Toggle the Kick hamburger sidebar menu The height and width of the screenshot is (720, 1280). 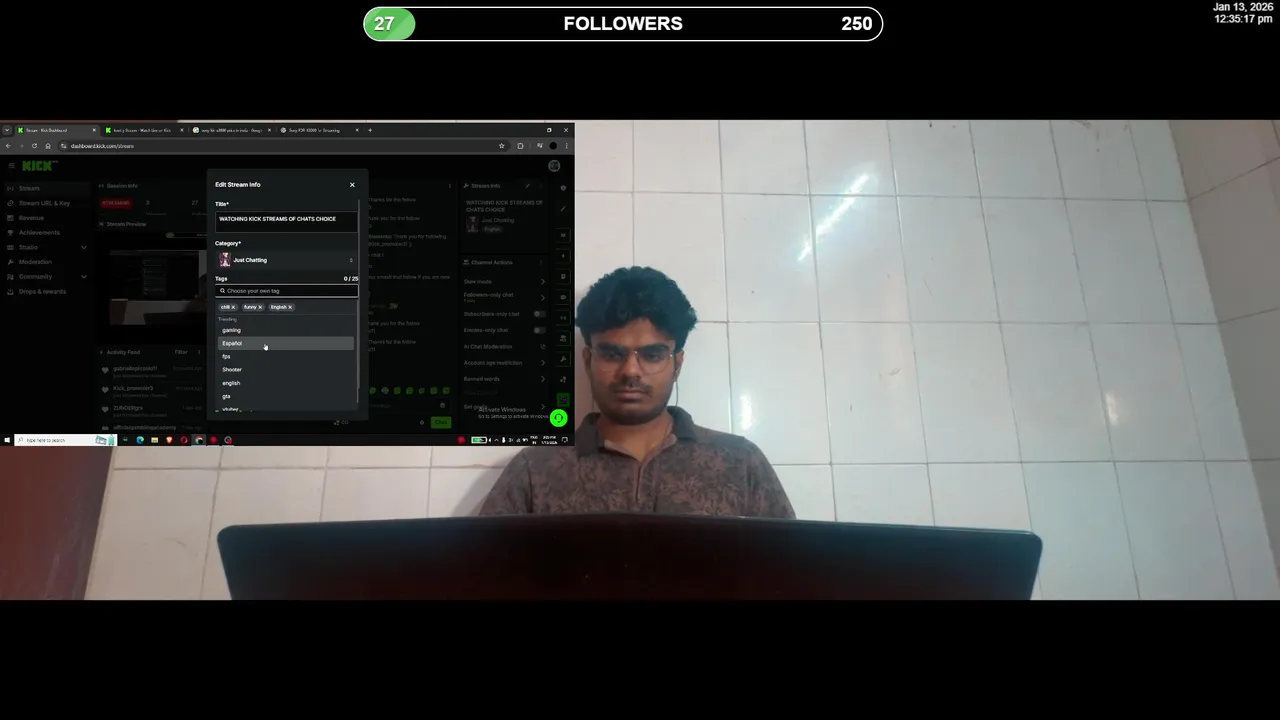tap(11, 166)
